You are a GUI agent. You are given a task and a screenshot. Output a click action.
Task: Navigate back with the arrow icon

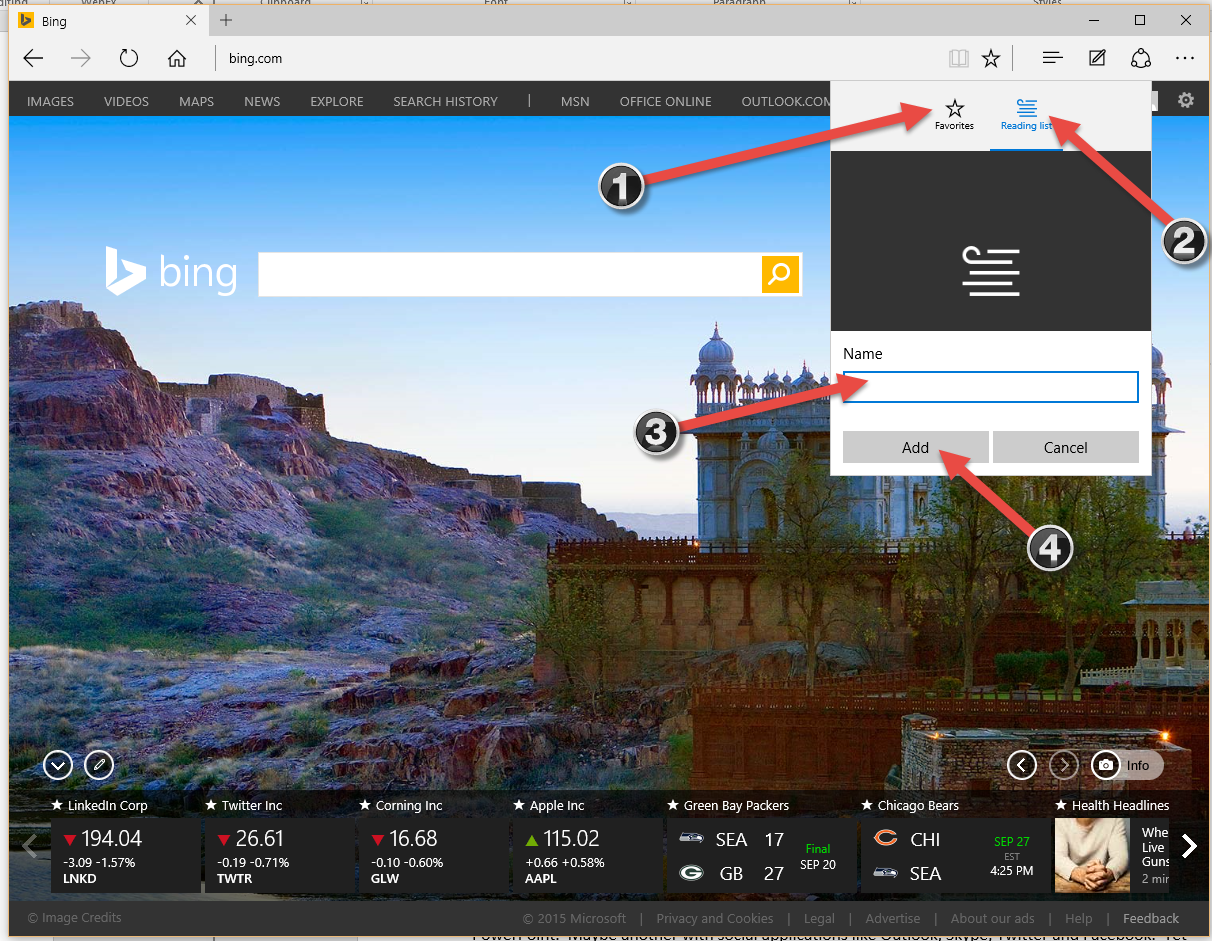pyautogui.click(x=33, y=58)
